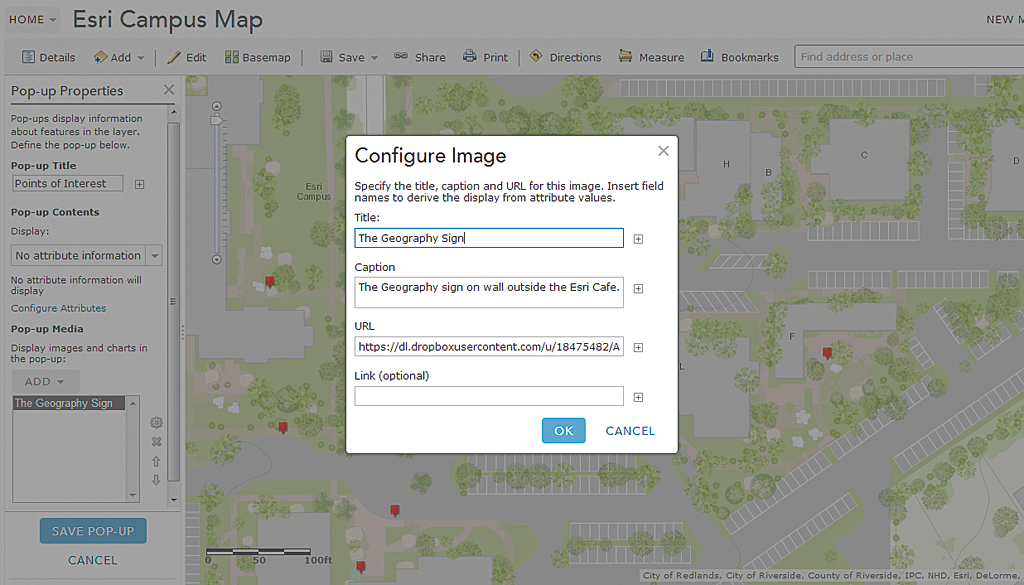Click the Link (optional) text field
Screen dimensions: 1024x585
(x=489, y=396)
